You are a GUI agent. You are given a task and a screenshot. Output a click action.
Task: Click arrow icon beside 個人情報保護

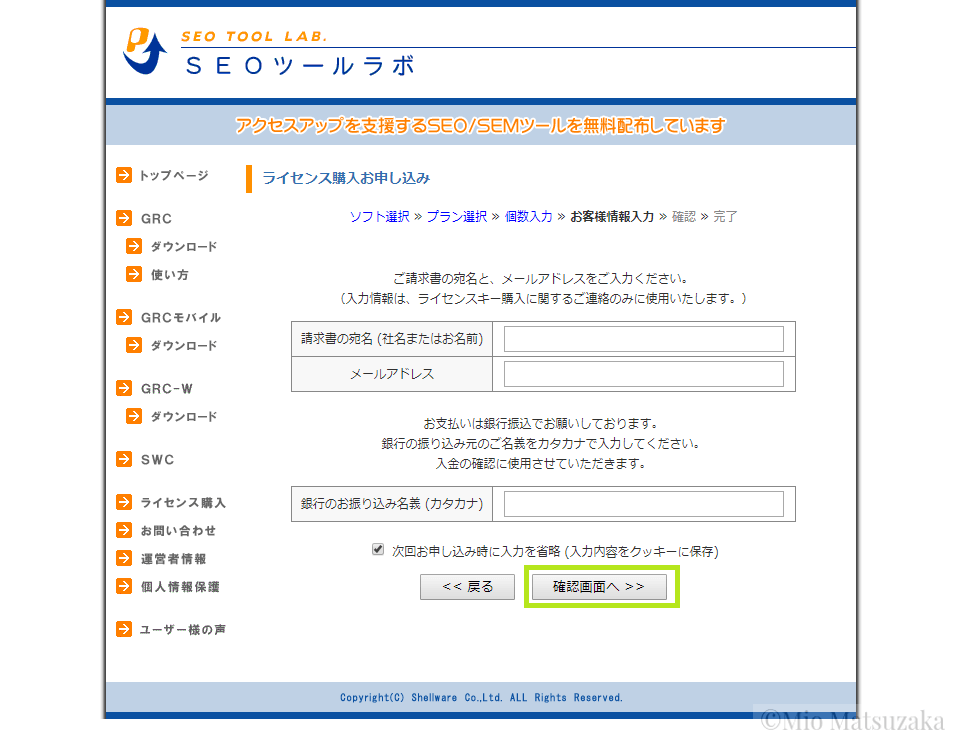(x=124, y=586)
